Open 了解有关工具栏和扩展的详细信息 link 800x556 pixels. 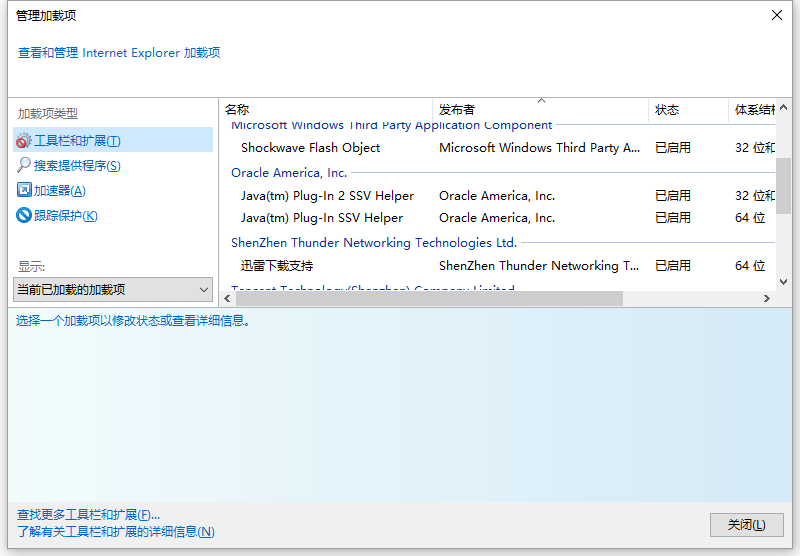tap(116, 532)
